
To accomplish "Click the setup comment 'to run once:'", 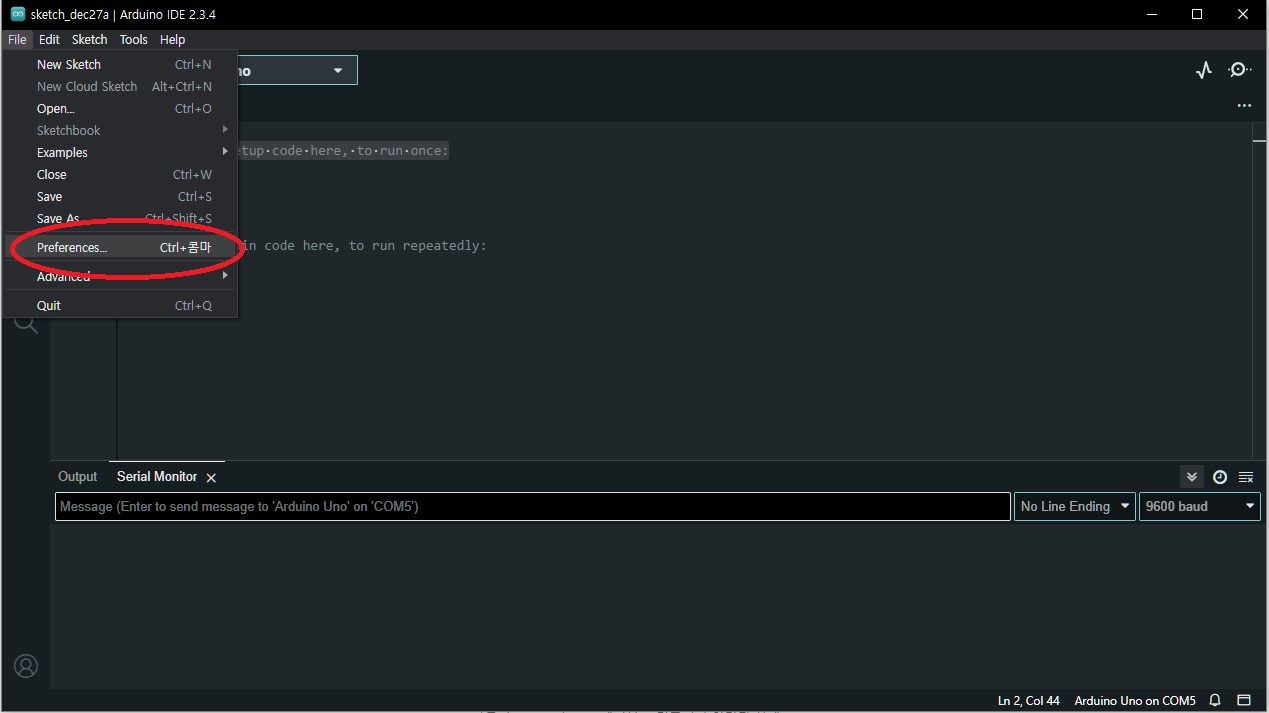I will [x=403, y=150].
